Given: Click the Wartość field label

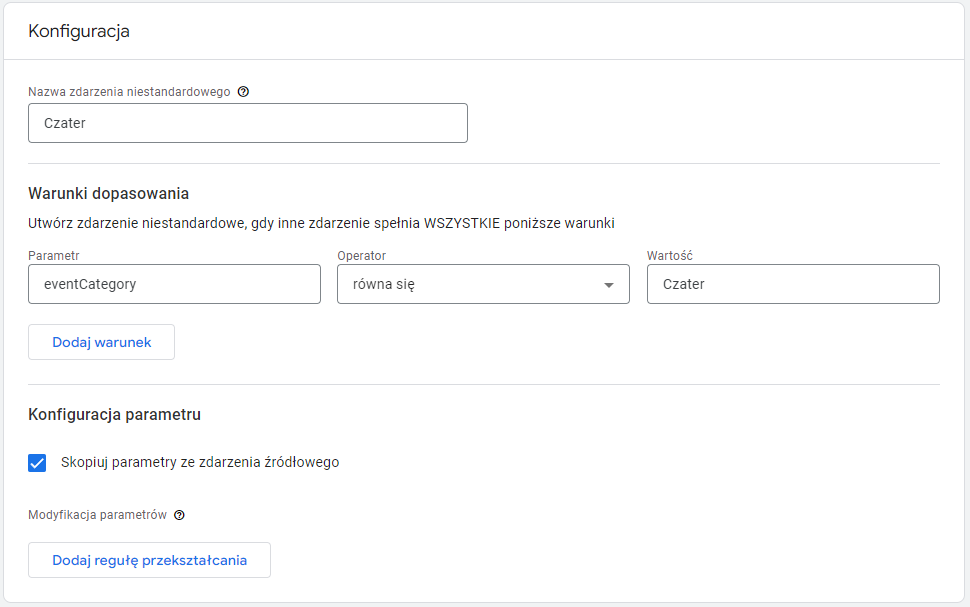Looking at the screenshot, I should point(670,256).
